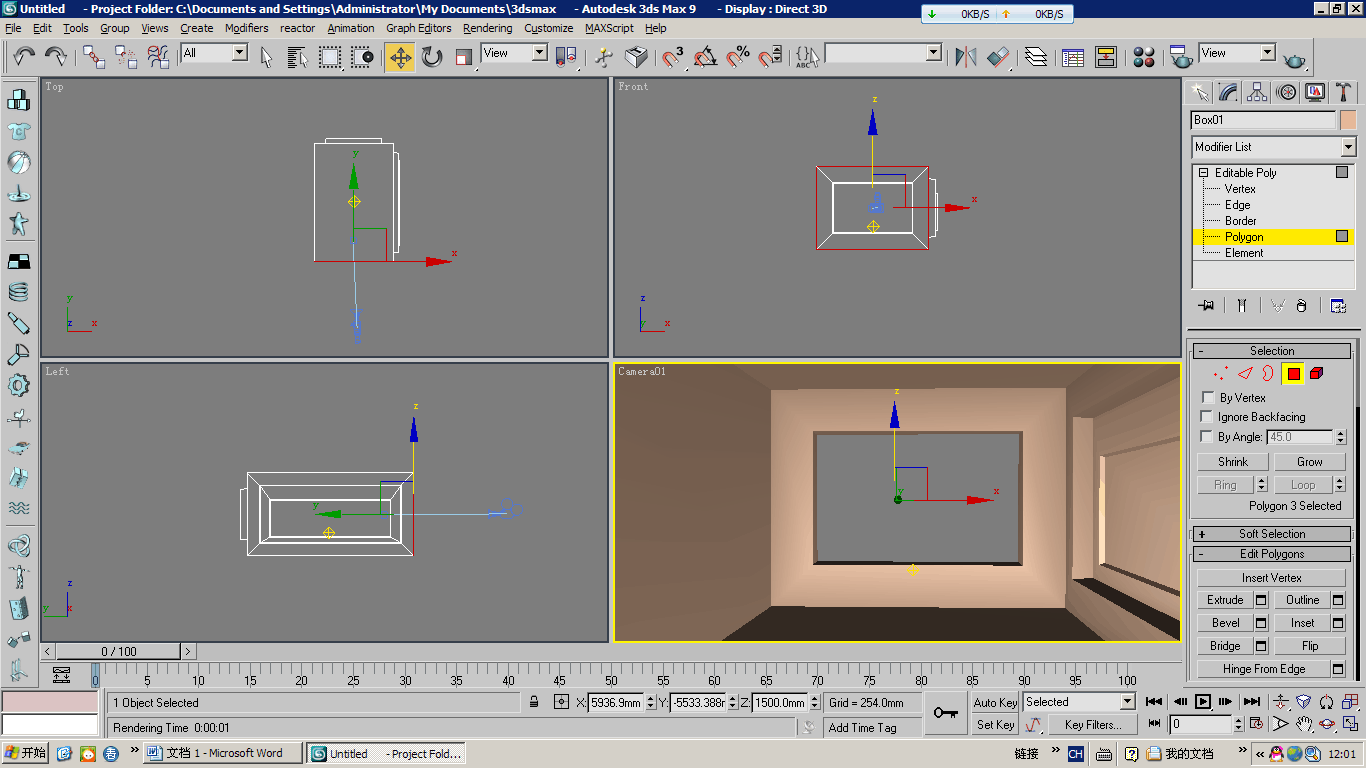Open the Curve Editor icon
The image size is (1366, 768).
click(1074, 56)
